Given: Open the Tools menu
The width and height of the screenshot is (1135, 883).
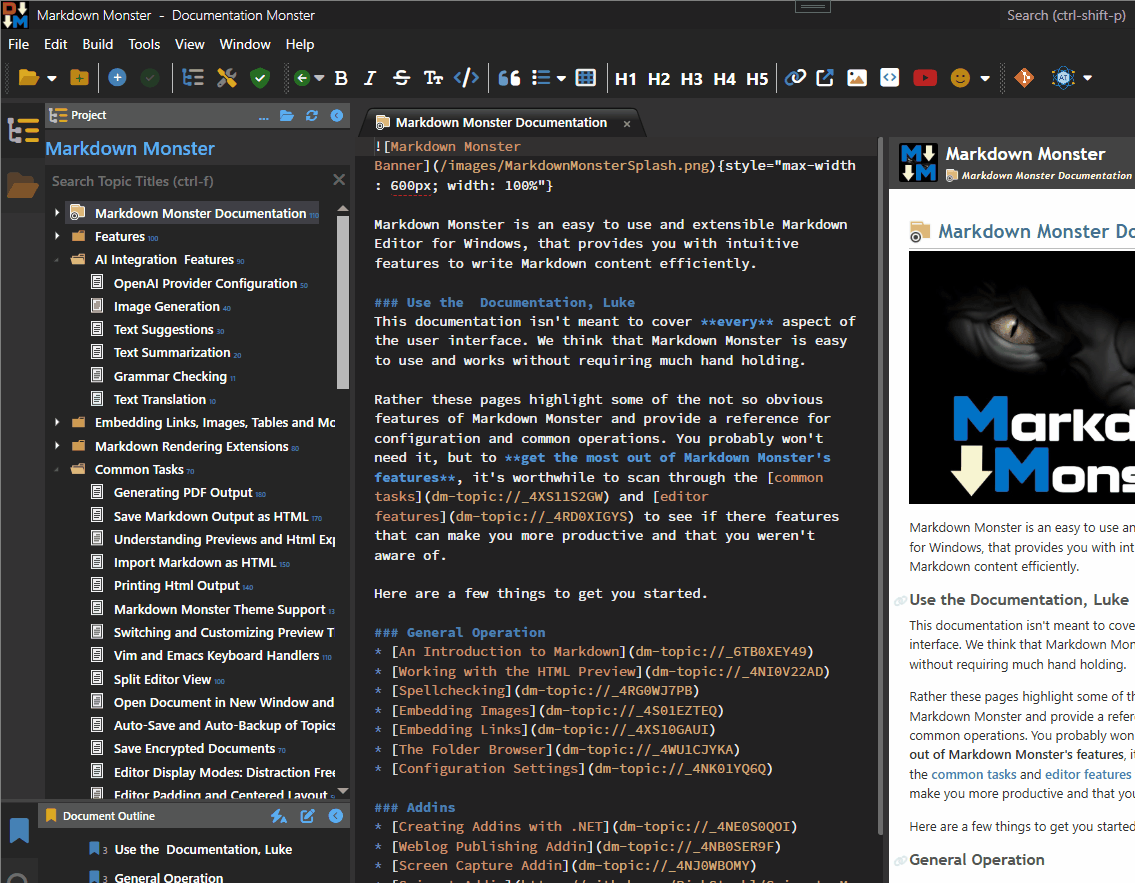Looking at the screenshot, I should tap(144, 44).
